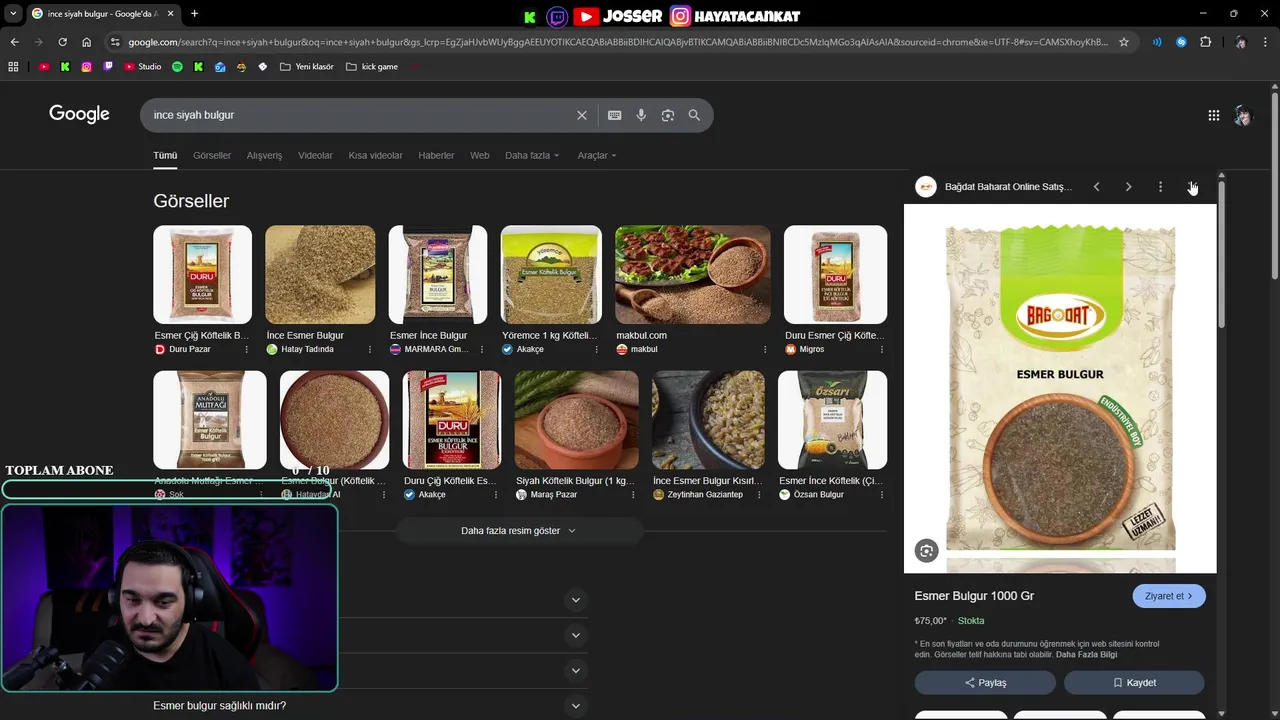Open the Shazam extension
The height and width of the screenshot is (720, 1280).
tap(1181, 42)
